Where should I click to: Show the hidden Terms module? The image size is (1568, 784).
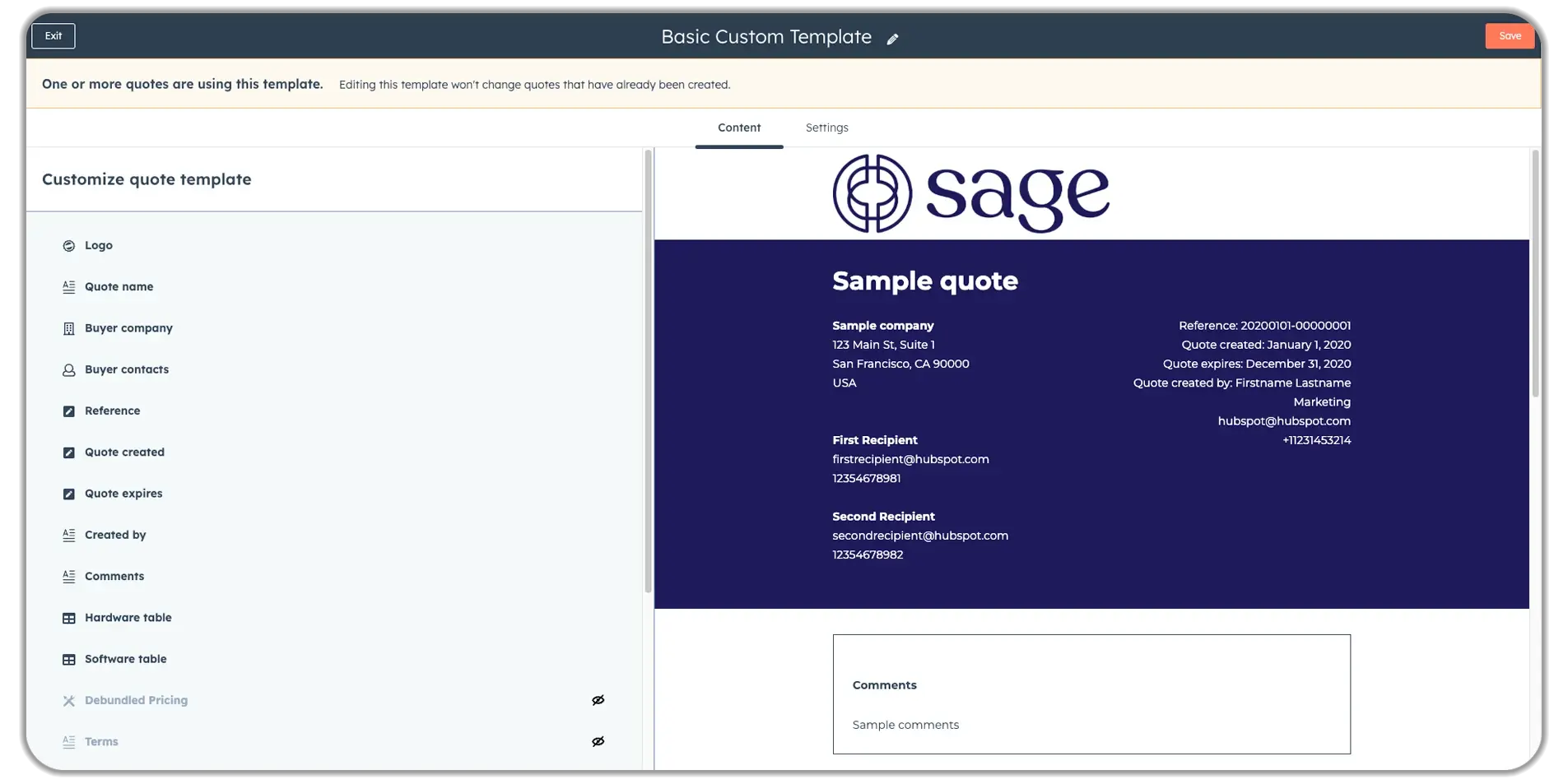click(x=598, y=741)
